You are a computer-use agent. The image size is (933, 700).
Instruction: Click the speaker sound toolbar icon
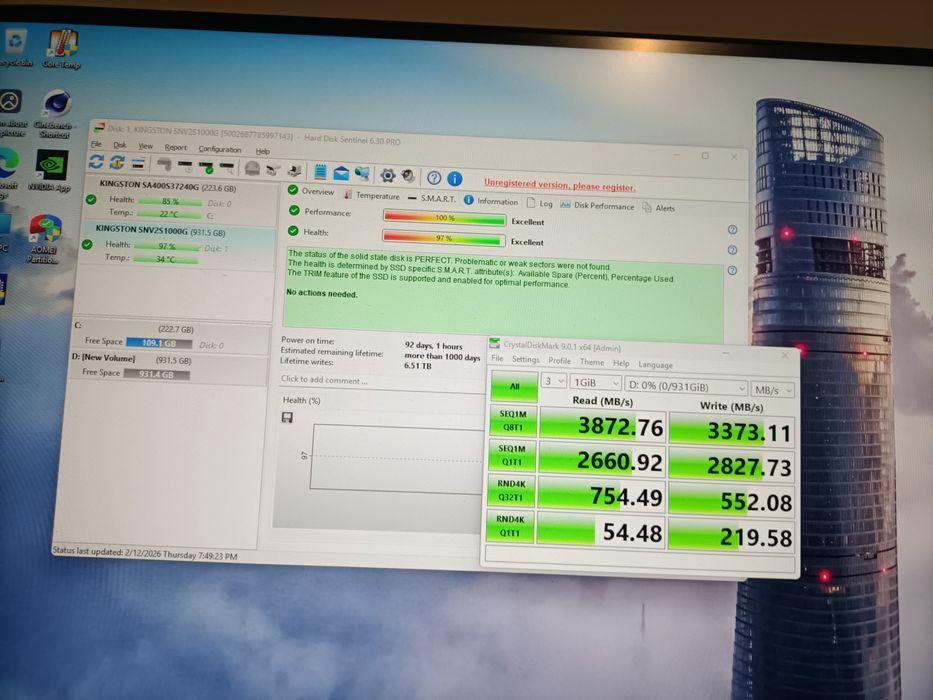[x=408, y=176]
